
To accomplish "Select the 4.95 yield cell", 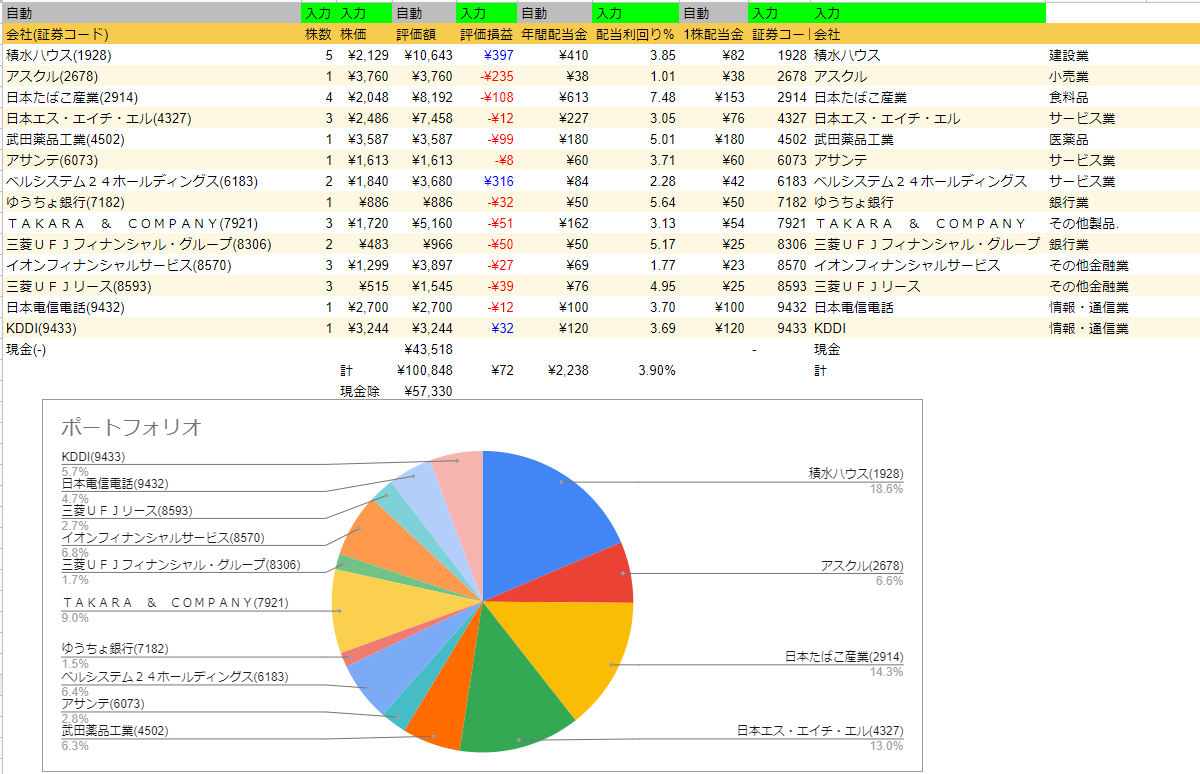I will (x=635, y=286).
